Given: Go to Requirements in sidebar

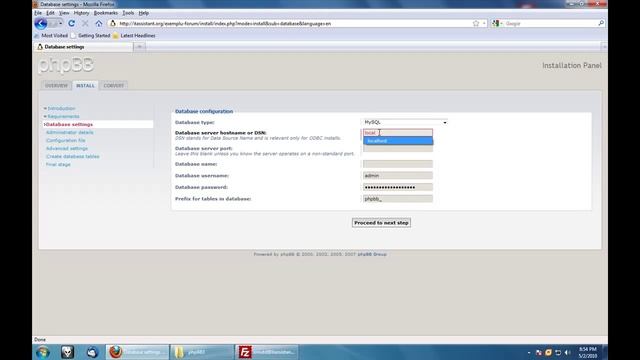Looking at the screenshot, I should coord(64,116).
